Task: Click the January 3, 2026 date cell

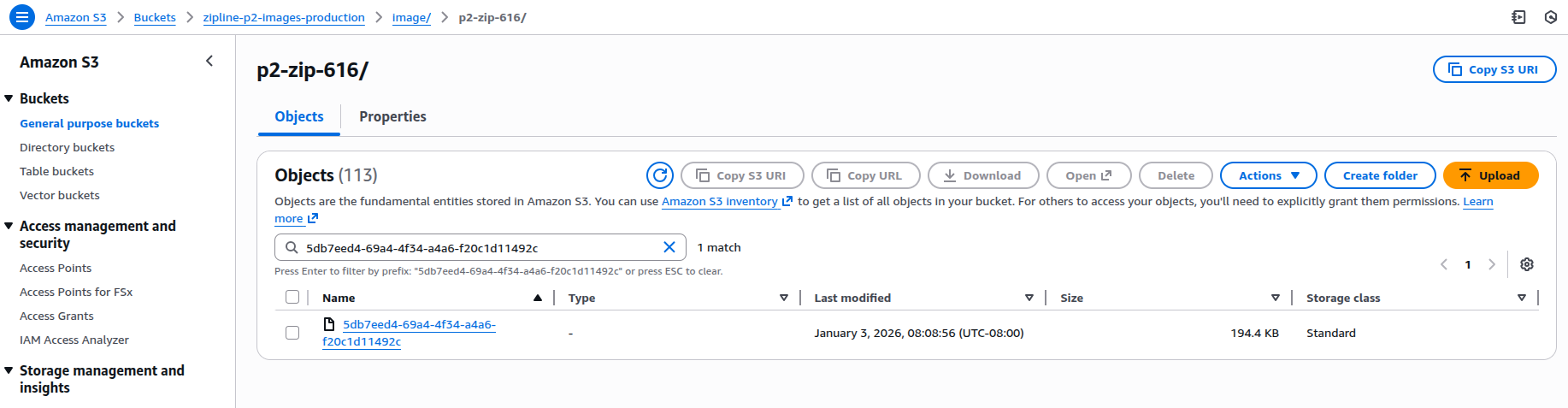Action: (918, 333)
